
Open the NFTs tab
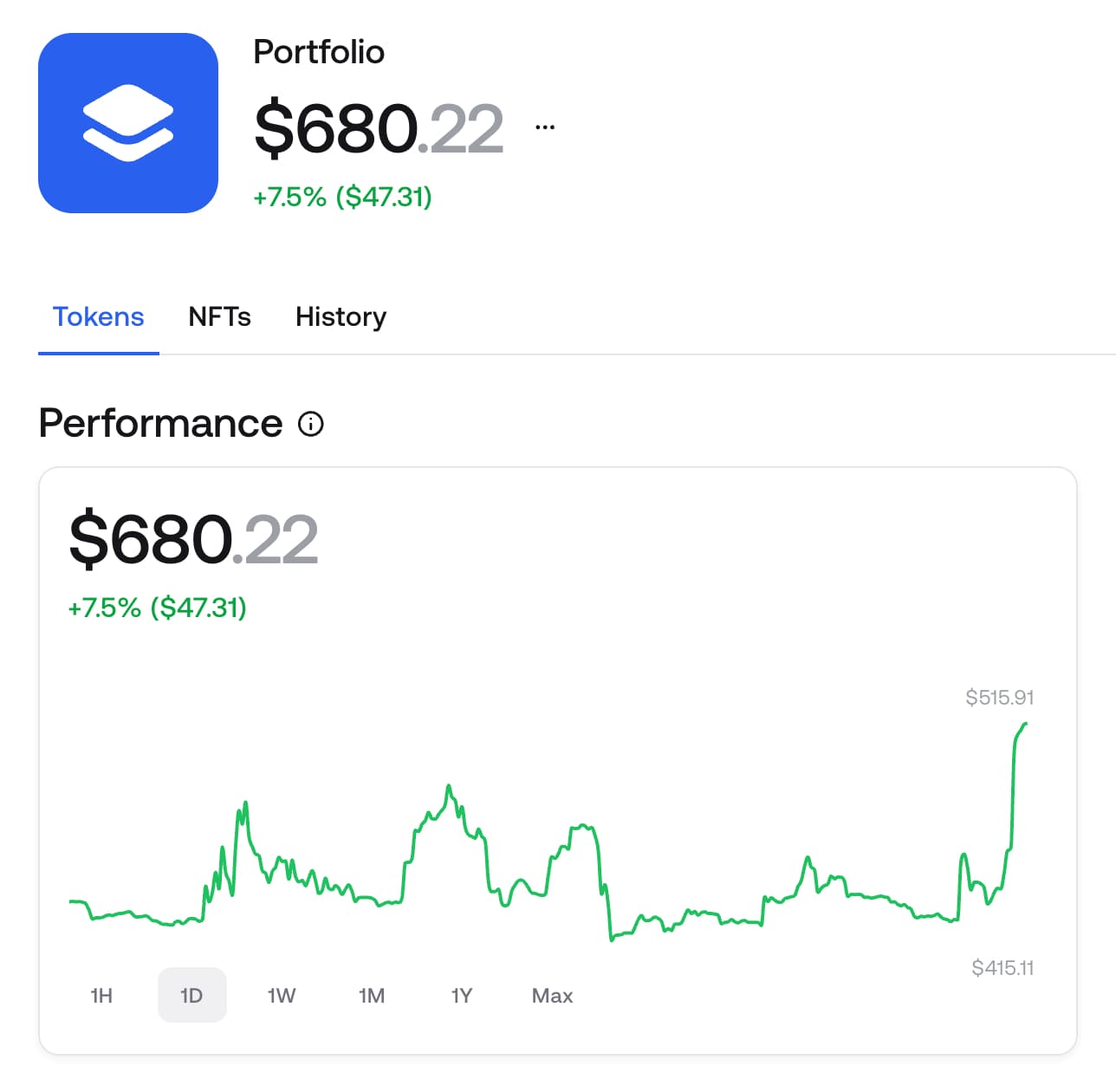pyautogui.click(x=219, y=317)
